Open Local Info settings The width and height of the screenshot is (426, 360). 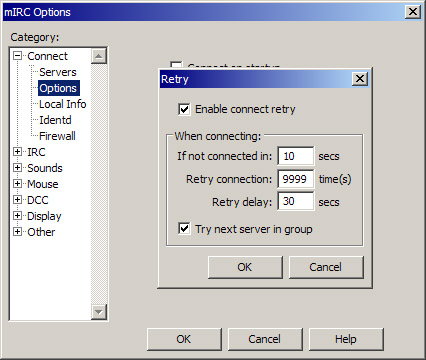click(x=63, y=104)
